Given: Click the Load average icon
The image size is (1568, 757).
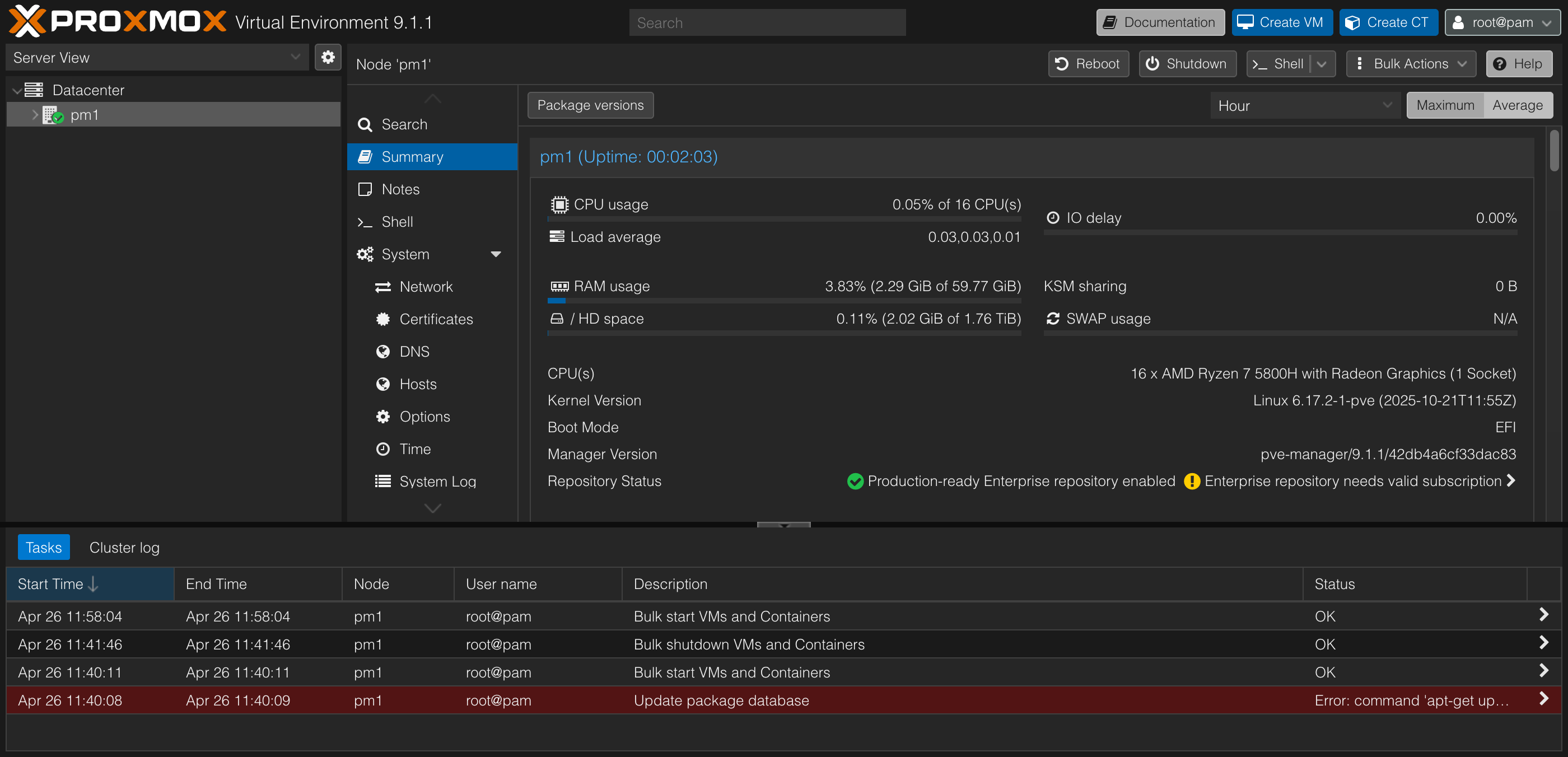Looking at the screenshot, I should pos(557,237).
